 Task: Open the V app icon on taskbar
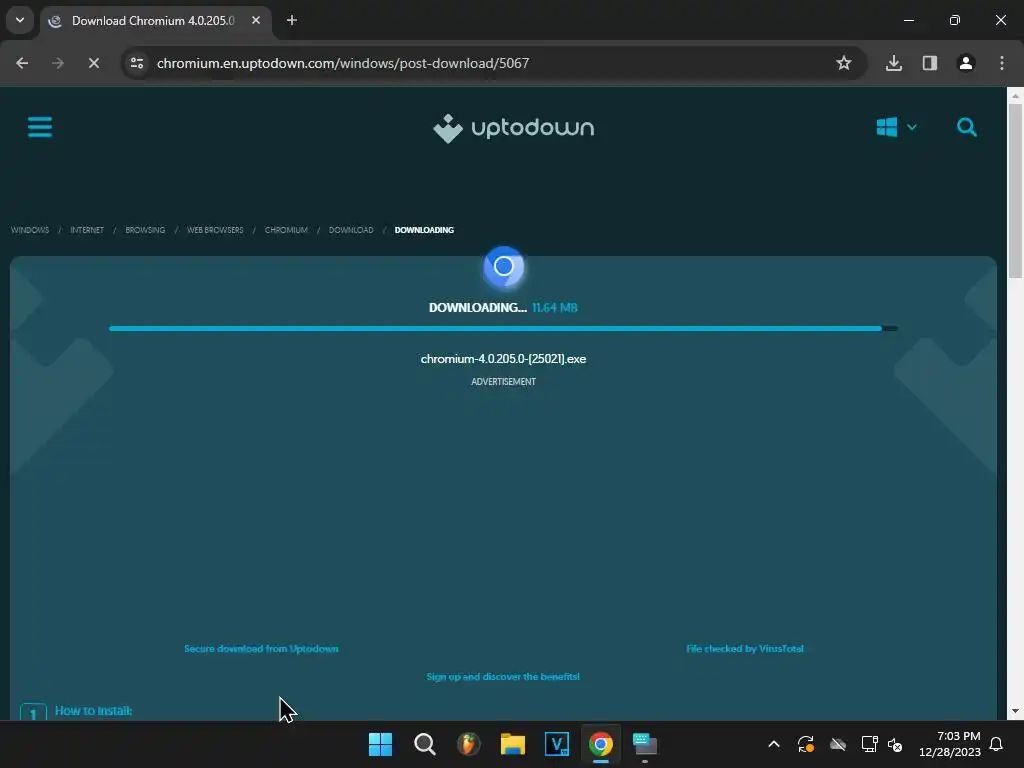[556, 744]
